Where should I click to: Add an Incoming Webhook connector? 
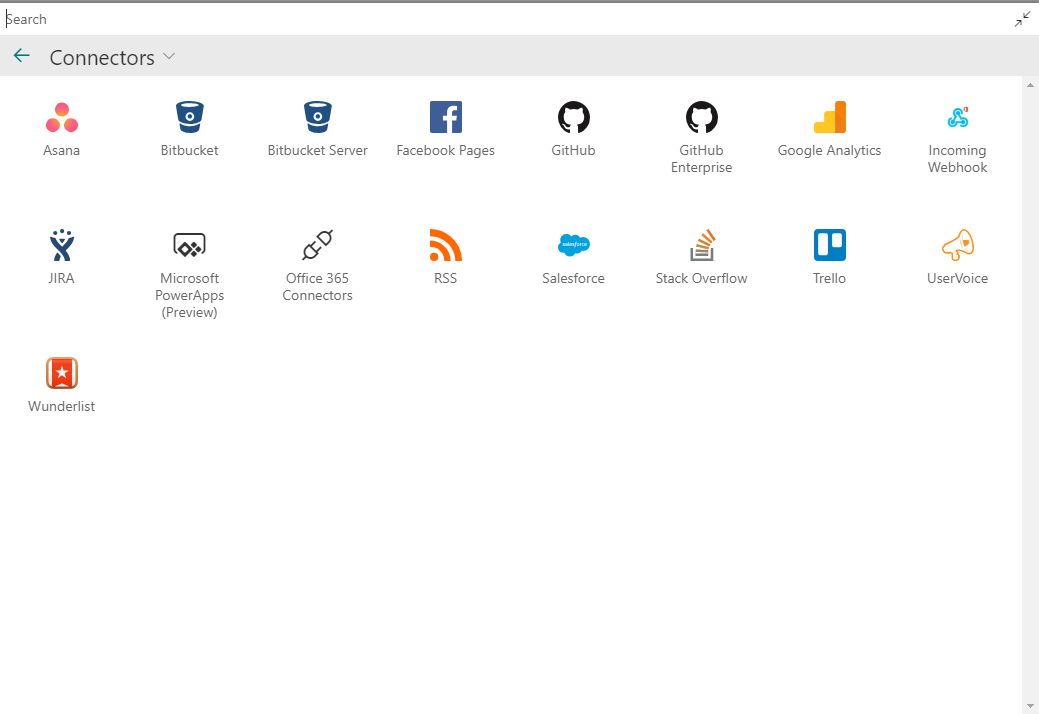click(x=958, y=118)
